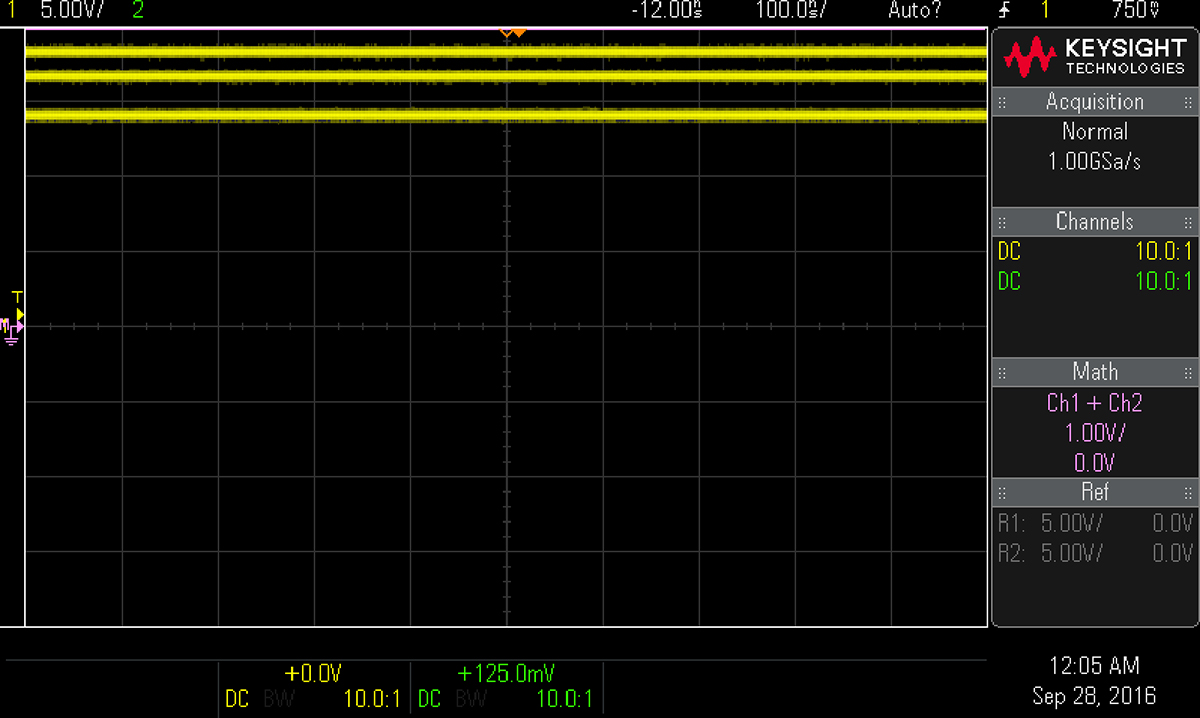The width and height of the screenshot is (1200, 718).
Task: Expand the Channels panel header
Action: click(1095, 222)
